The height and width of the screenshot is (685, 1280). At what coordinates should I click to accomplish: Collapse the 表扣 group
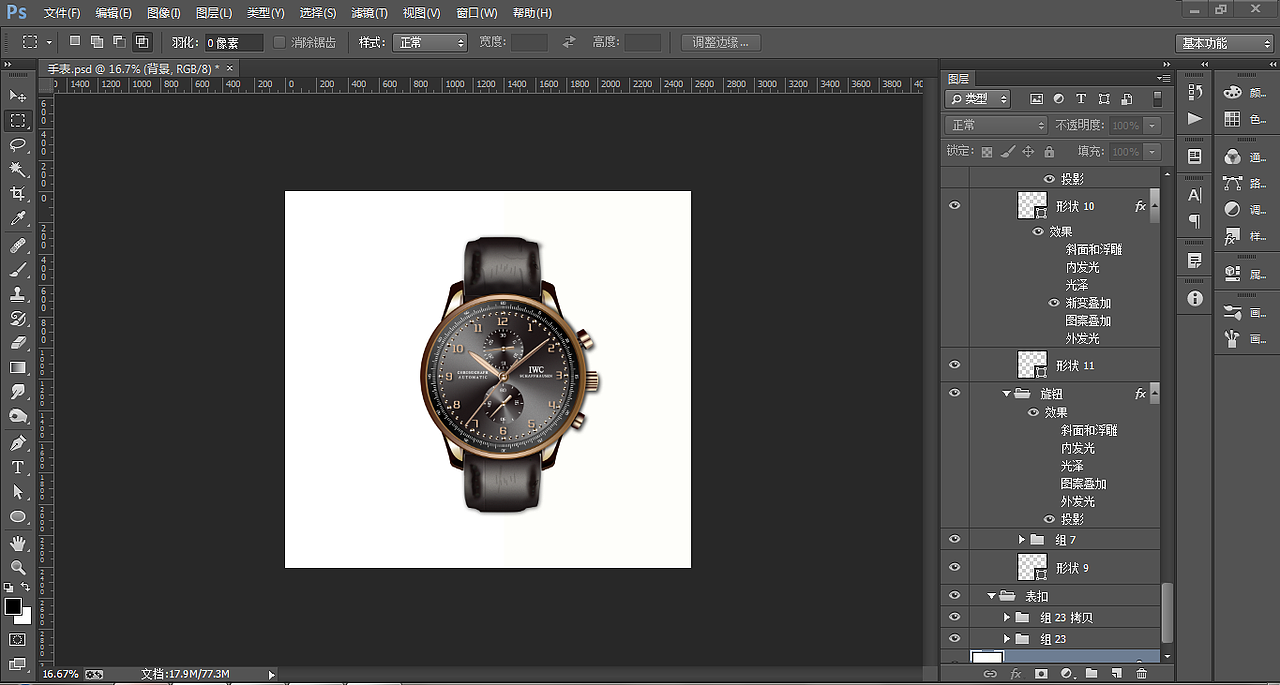pos(992,596)
